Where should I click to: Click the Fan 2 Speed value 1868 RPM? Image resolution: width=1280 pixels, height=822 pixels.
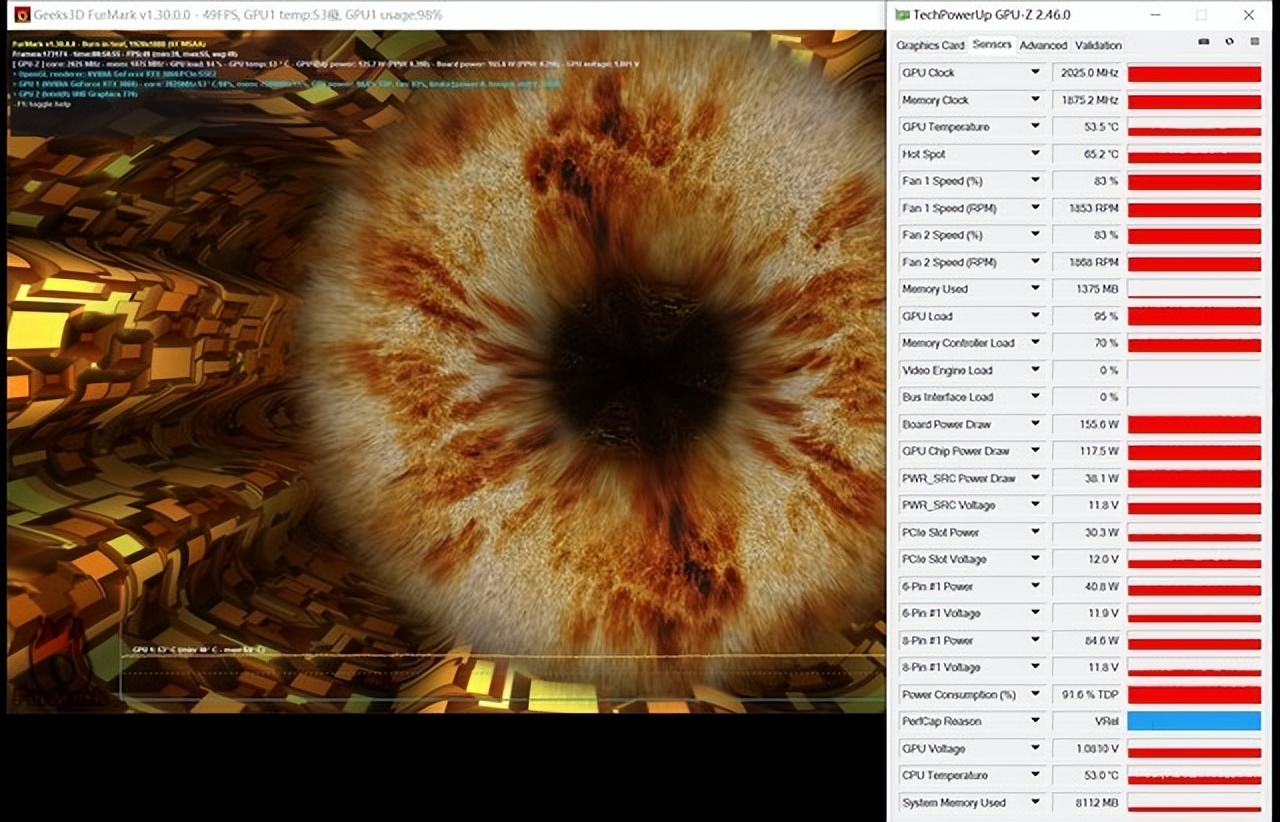pos(1087,262)
